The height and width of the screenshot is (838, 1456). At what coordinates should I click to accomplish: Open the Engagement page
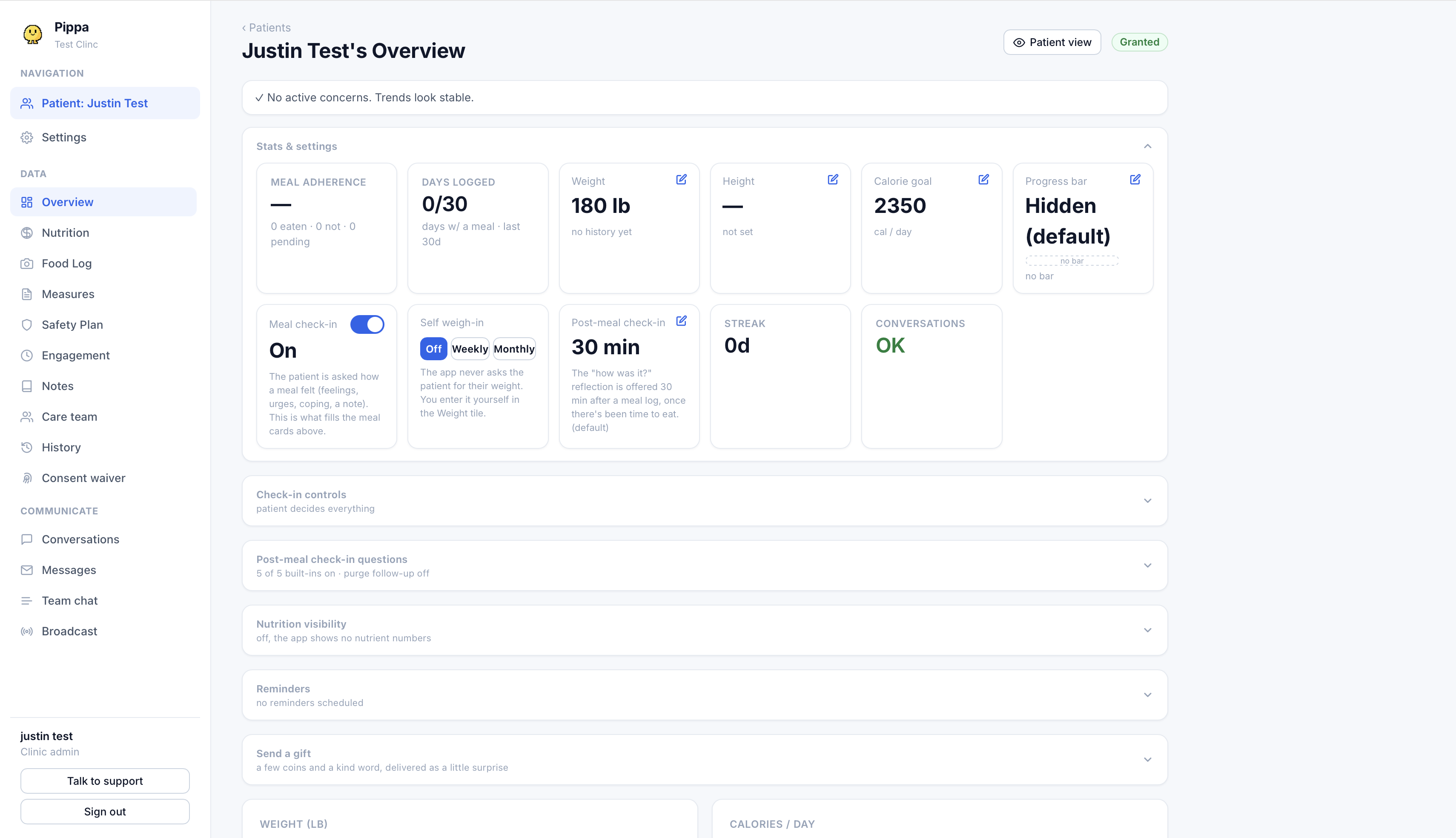click(103, 356)
